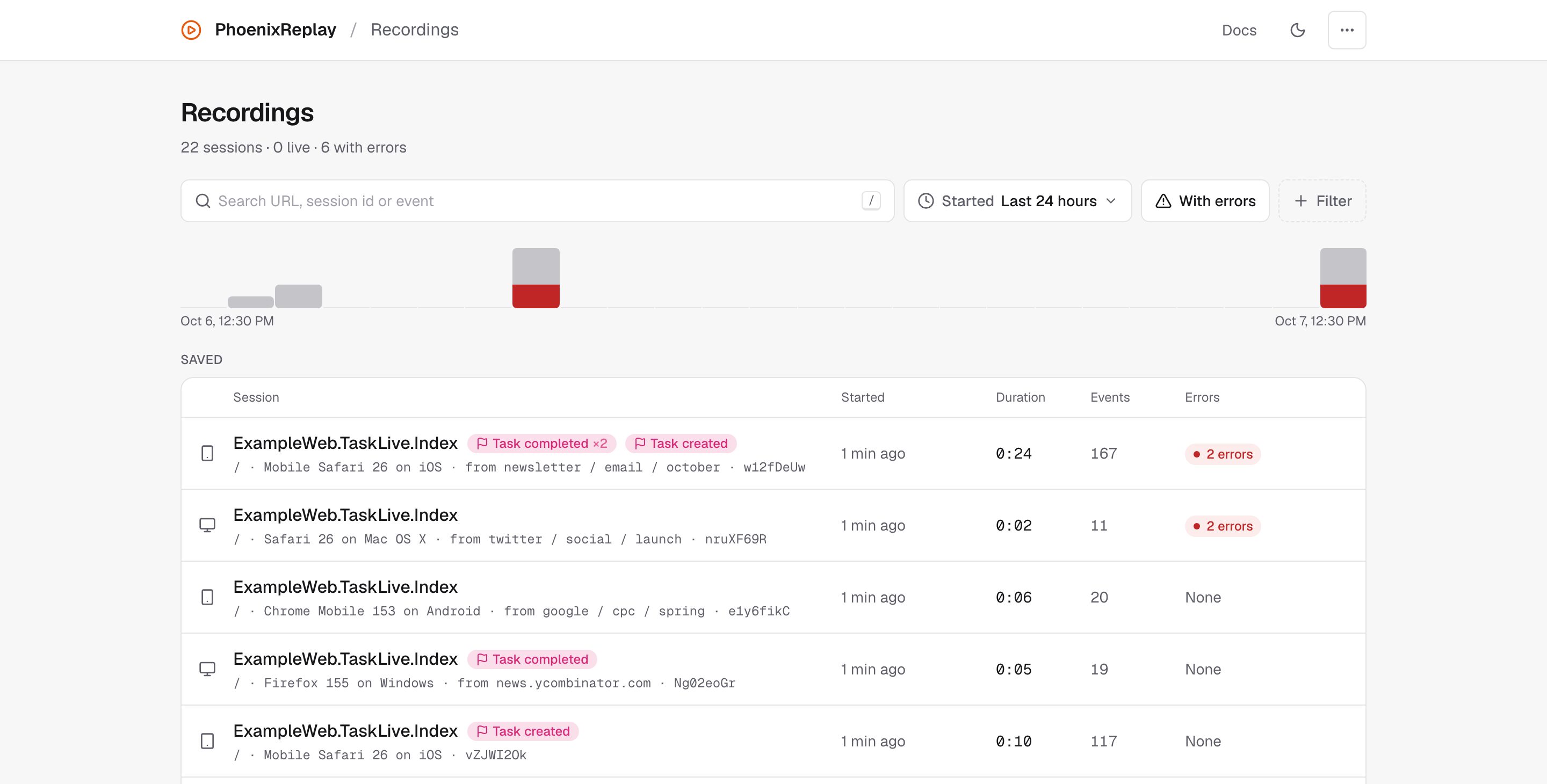The width and height of the screenshot is (1547, 784).
Task: Click mobile icon for e1y6fikC session
Action: (207, 597)
